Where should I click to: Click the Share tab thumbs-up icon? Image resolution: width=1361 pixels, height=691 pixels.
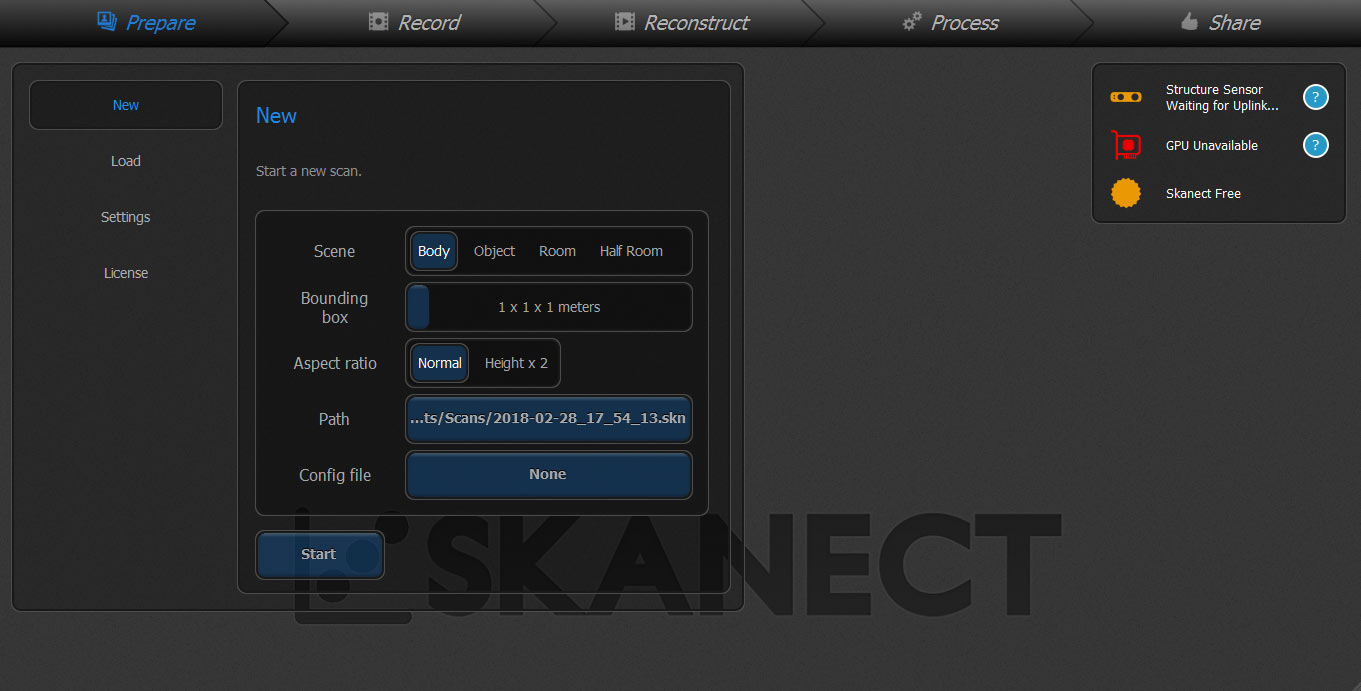click(1189, 21)
